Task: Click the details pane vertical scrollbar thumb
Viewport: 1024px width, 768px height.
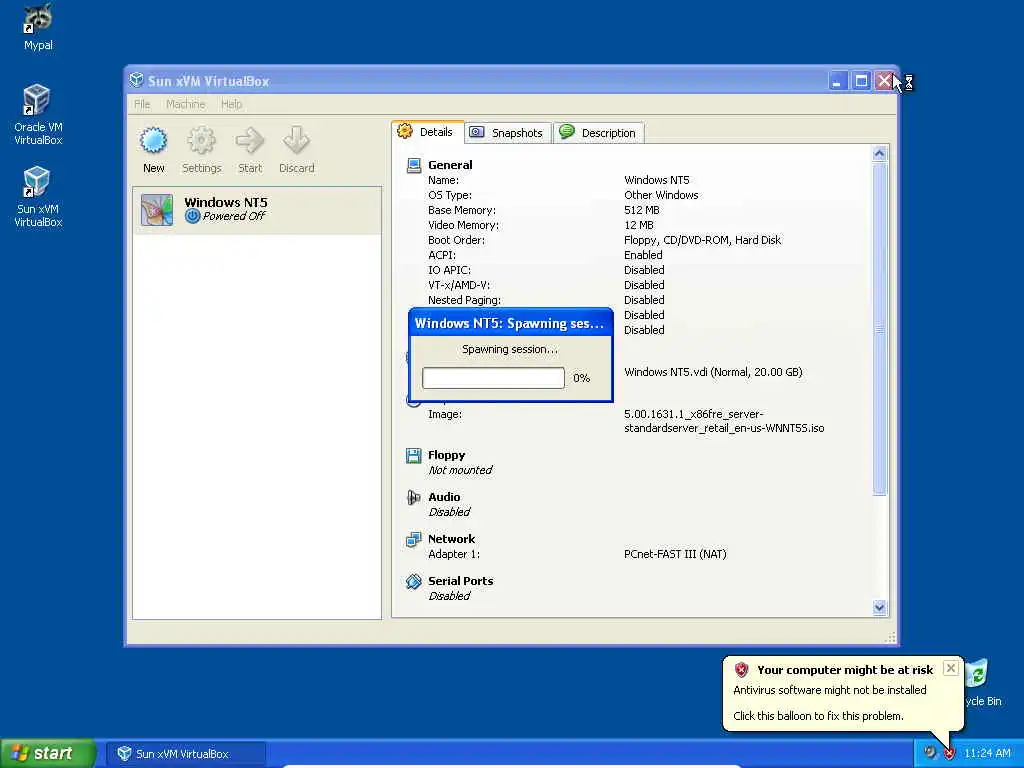Action: pos(879,328)
